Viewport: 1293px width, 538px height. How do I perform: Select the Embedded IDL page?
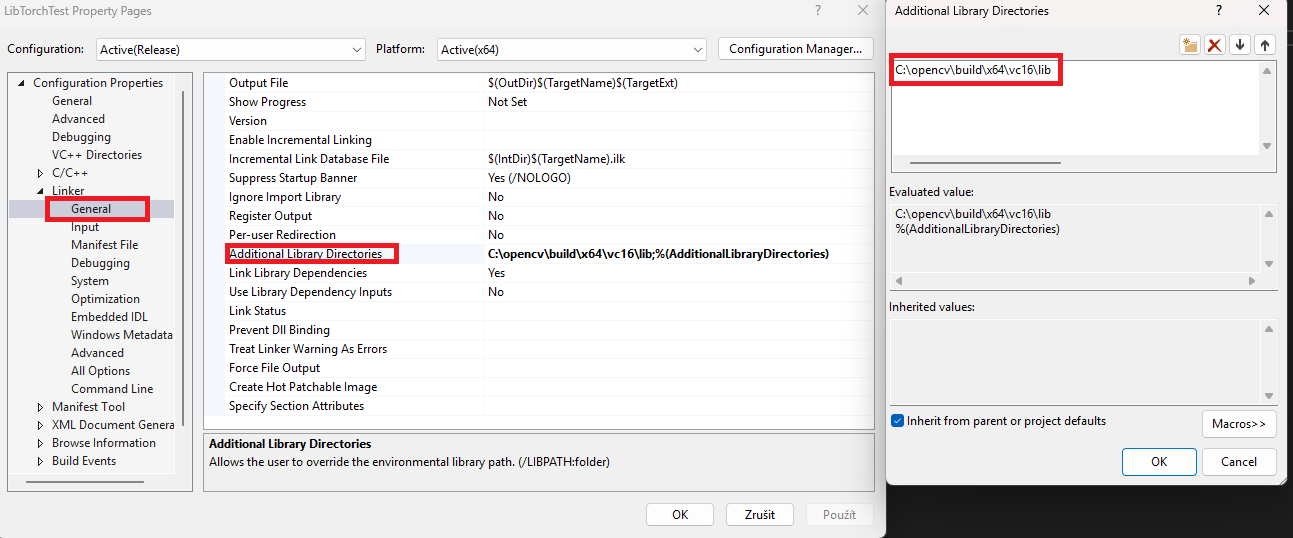[x=109, y=317]
